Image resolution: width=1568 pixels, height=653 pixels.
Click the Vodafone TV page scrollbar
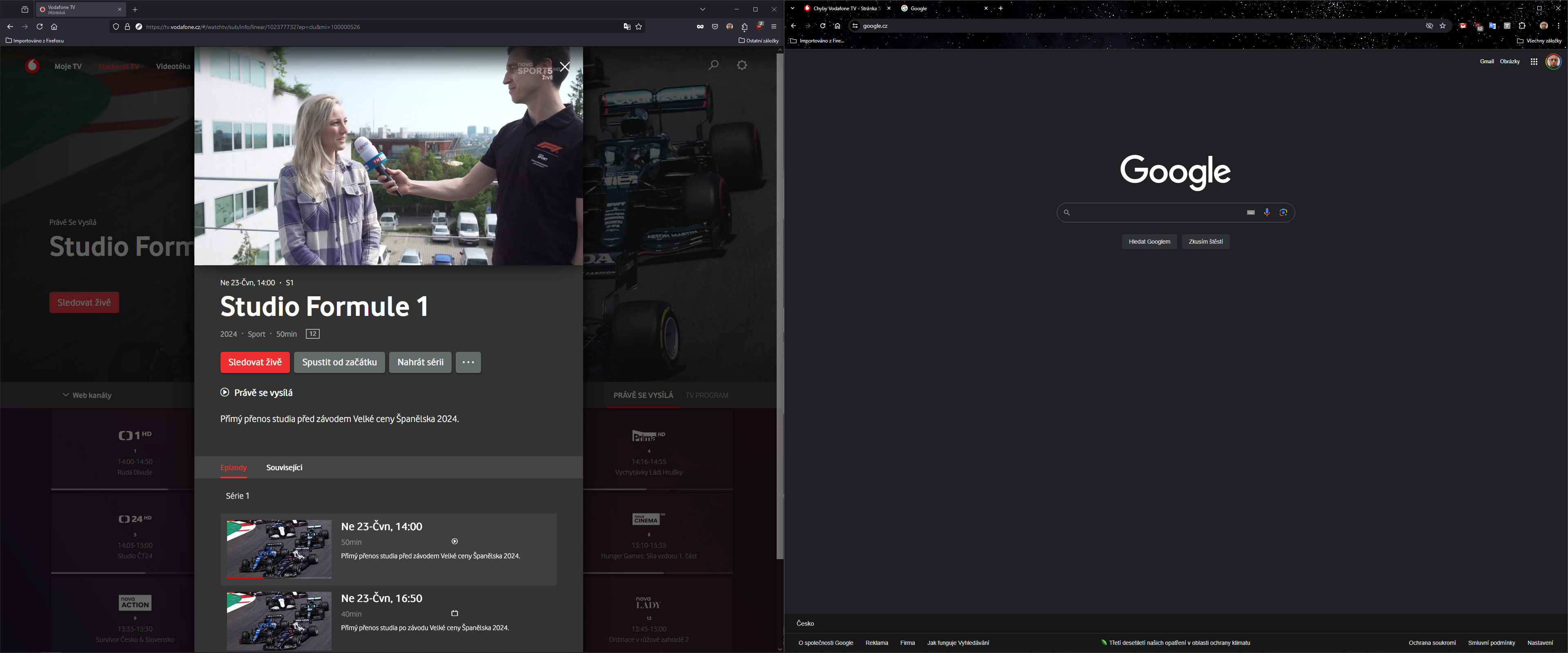pyautogui.click(x=780, y=306)
